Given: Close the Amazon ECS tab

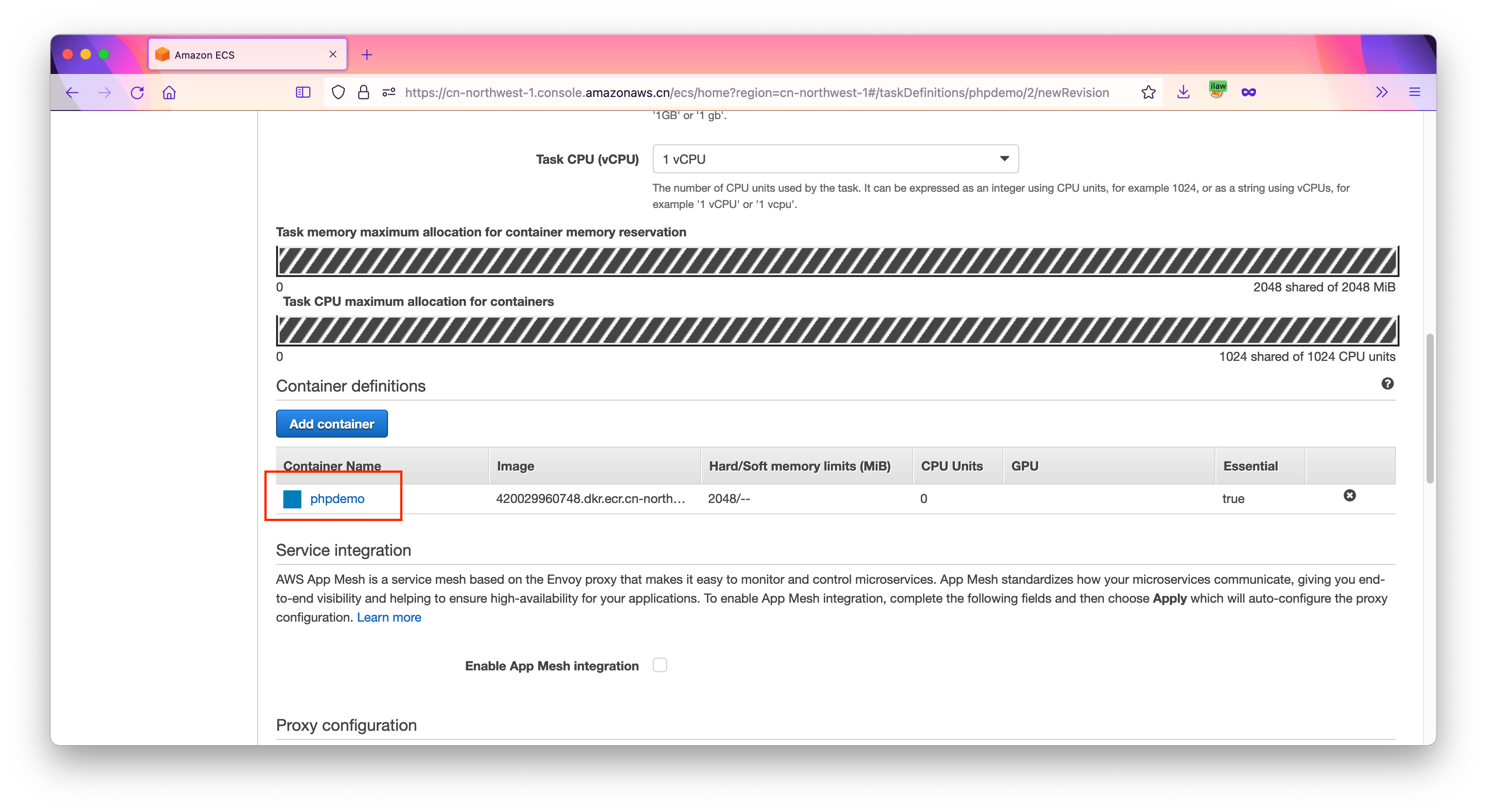Looking at the screenshot, I should 333,54.
